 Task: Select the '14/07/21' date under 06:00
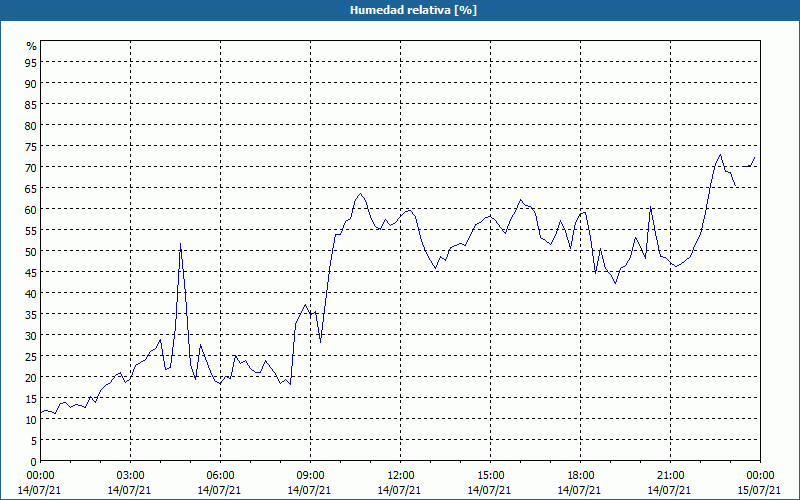click(219, 490)
